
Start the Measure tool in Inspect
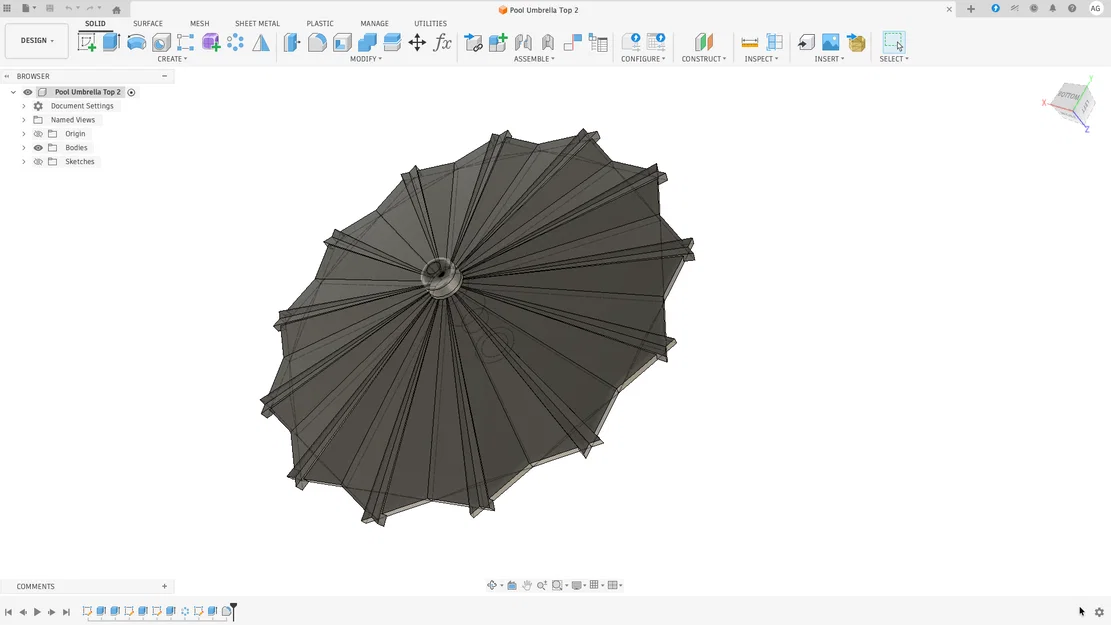click(x=750, y=42)
